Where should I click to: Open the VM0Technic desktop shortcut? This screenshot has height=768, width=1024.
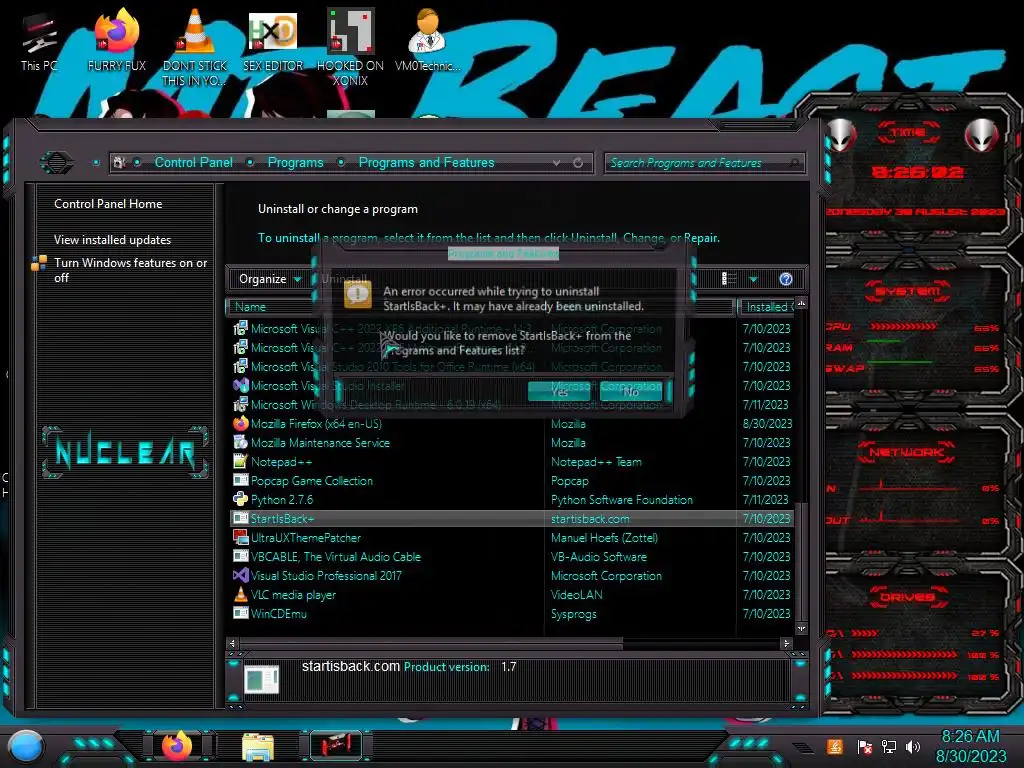click(428, 41)
